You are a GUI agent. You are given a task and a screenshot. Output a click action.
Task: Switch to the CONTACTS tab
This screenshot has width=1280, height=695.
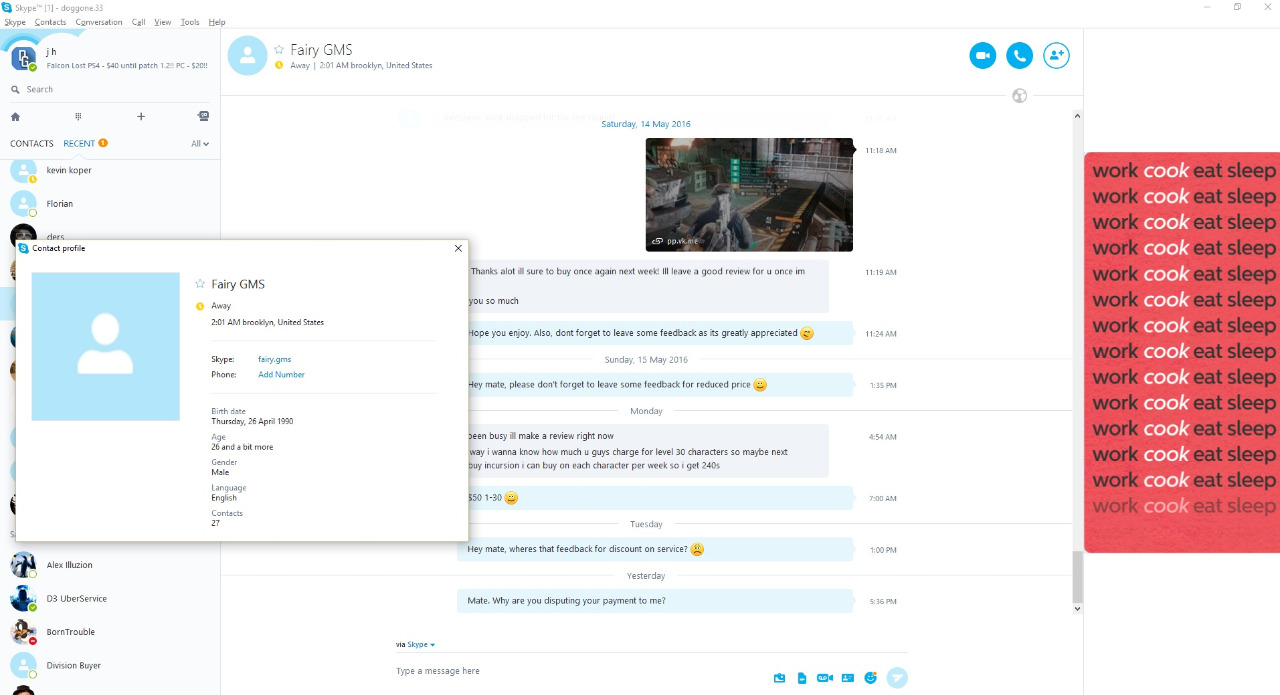tap(32, 144)
